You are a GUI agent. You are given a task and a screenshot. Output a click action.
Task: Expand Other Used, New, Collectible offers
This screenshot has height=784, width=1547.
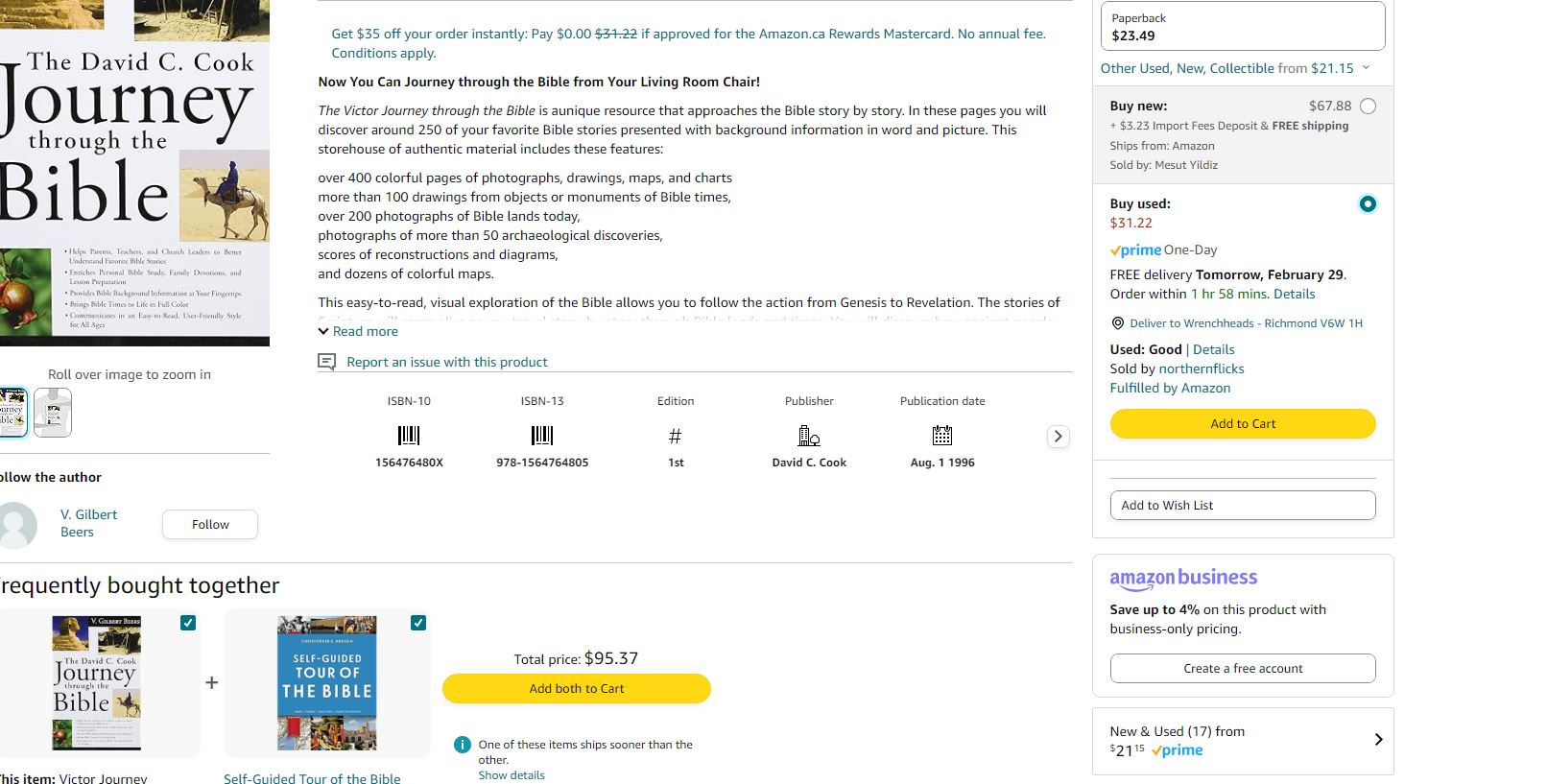(1235, 68)
